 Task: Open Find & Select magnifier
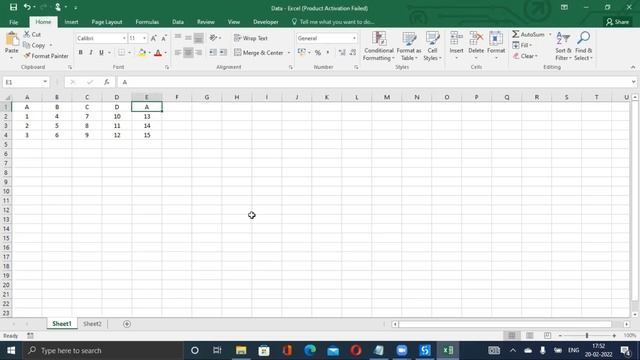click(583, 46)
